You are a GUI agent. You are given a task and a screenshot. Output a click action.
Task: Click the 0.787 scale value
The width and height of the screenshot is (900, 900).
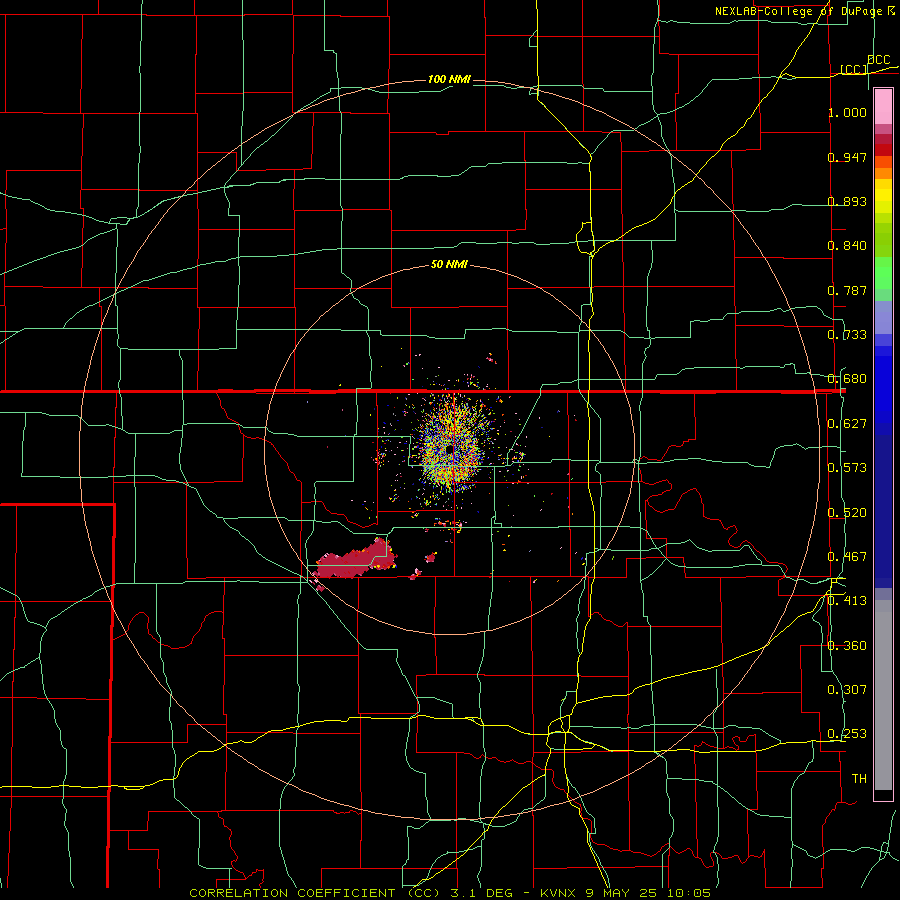847,290
